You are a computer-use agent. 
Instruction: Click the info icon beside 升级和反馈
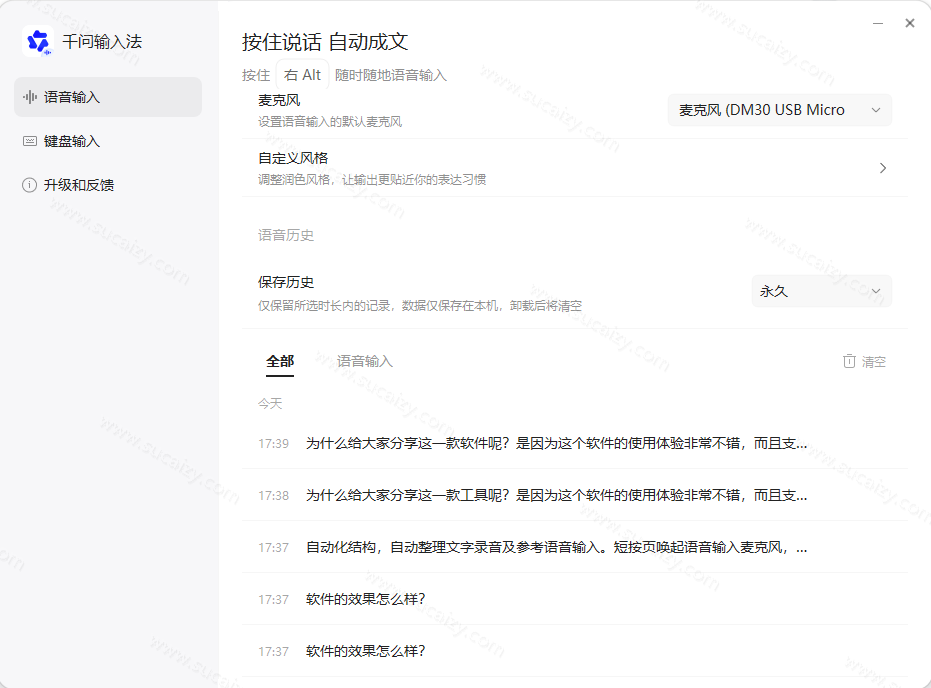click(30, 185)
